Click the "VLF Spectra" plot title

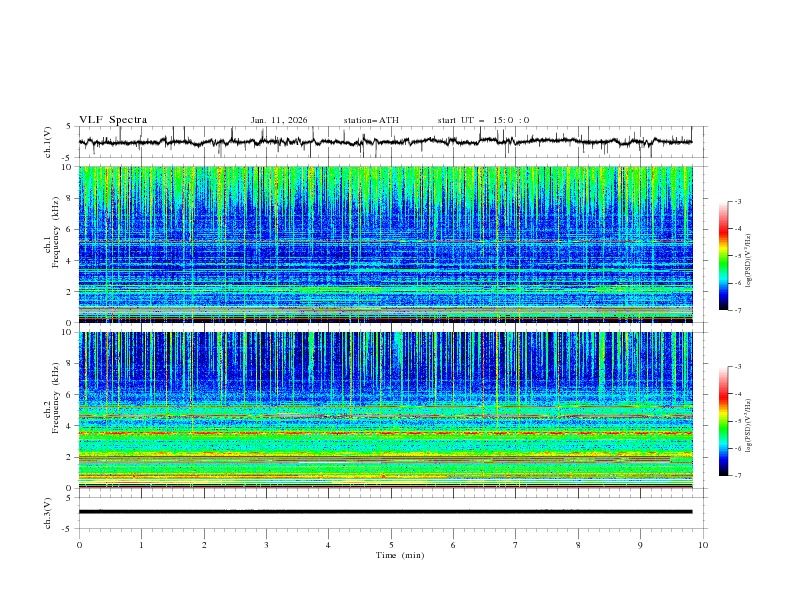click(x=113, y=120)
